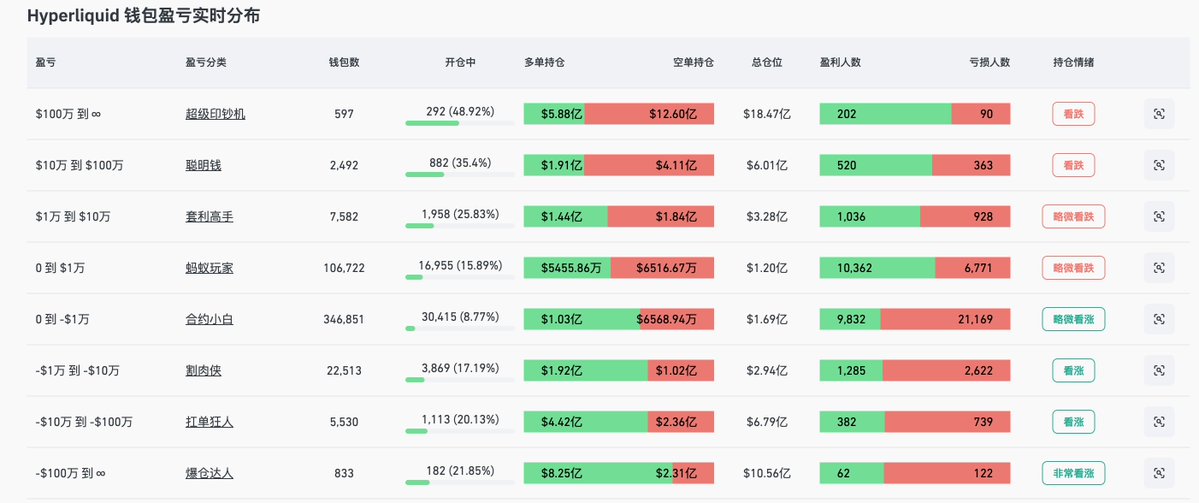This screenshot has height=503, width=1199.
Task: Open the 超级印钞机 category link
Action: coord(216,114)
